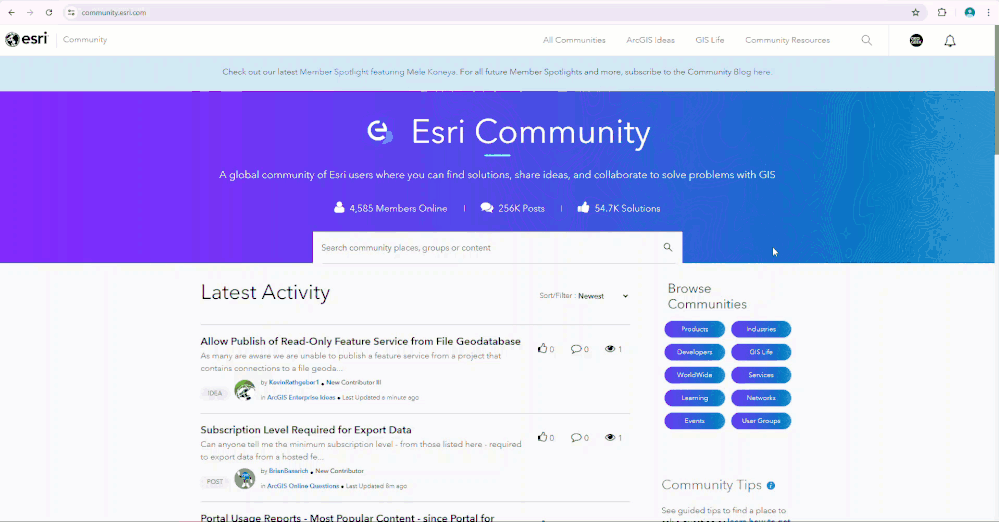Click the magnifier icon in community search box
Image resolution: width=999 pixels, height=522 pixels.
(668, 247)
